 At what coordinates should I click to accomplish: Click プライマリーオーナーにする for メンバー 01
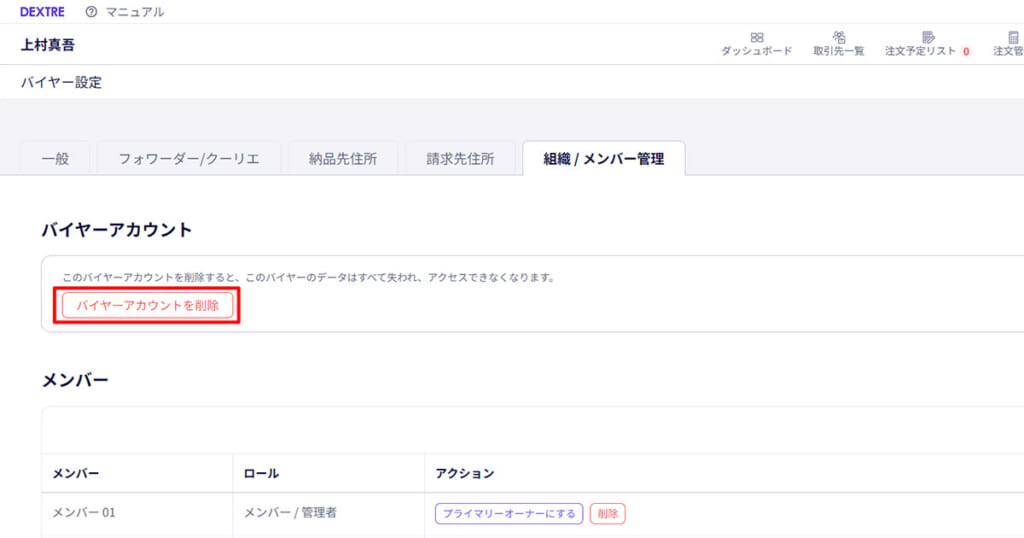click(x=509, y=514)
